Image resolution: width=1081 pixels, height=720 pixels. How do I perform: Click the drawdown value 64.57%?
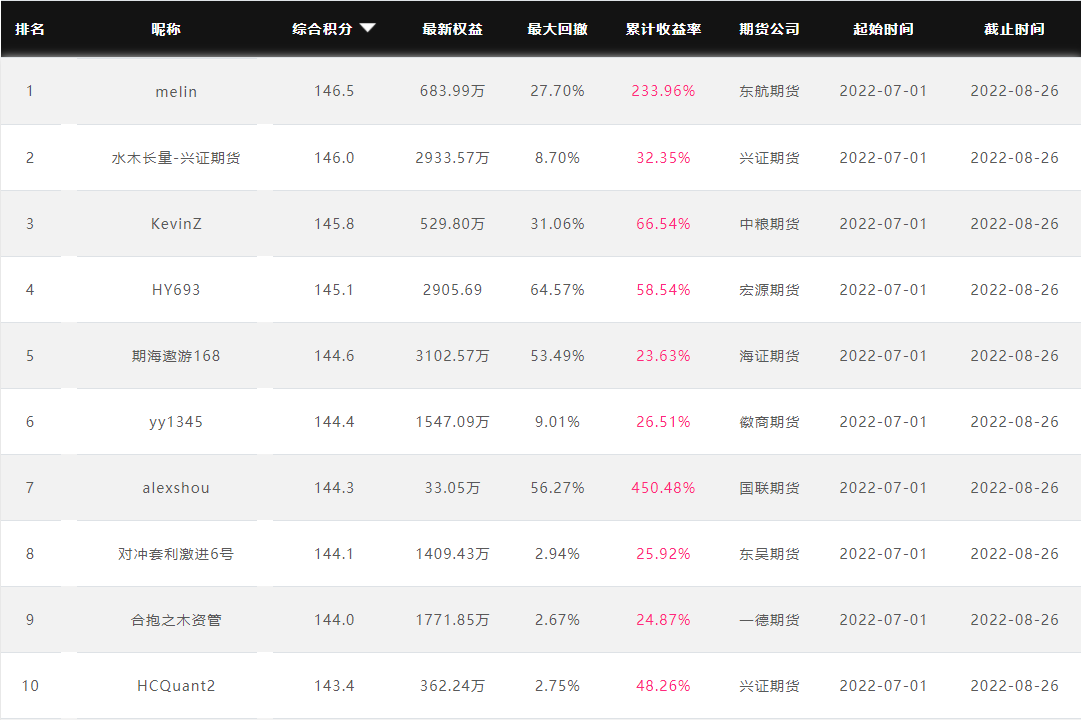pos(557,290)
